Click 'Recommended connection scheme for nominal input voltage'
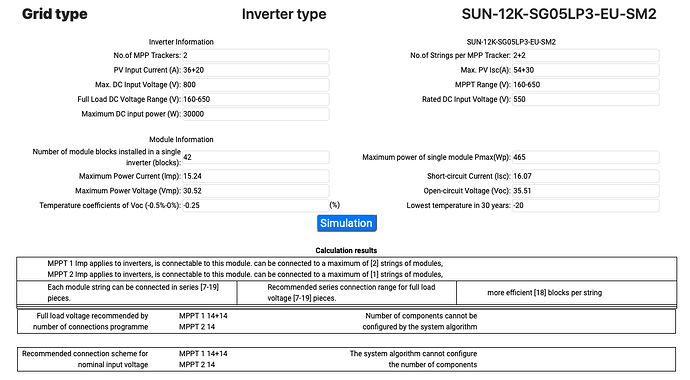690x380 pixels. 85,359
